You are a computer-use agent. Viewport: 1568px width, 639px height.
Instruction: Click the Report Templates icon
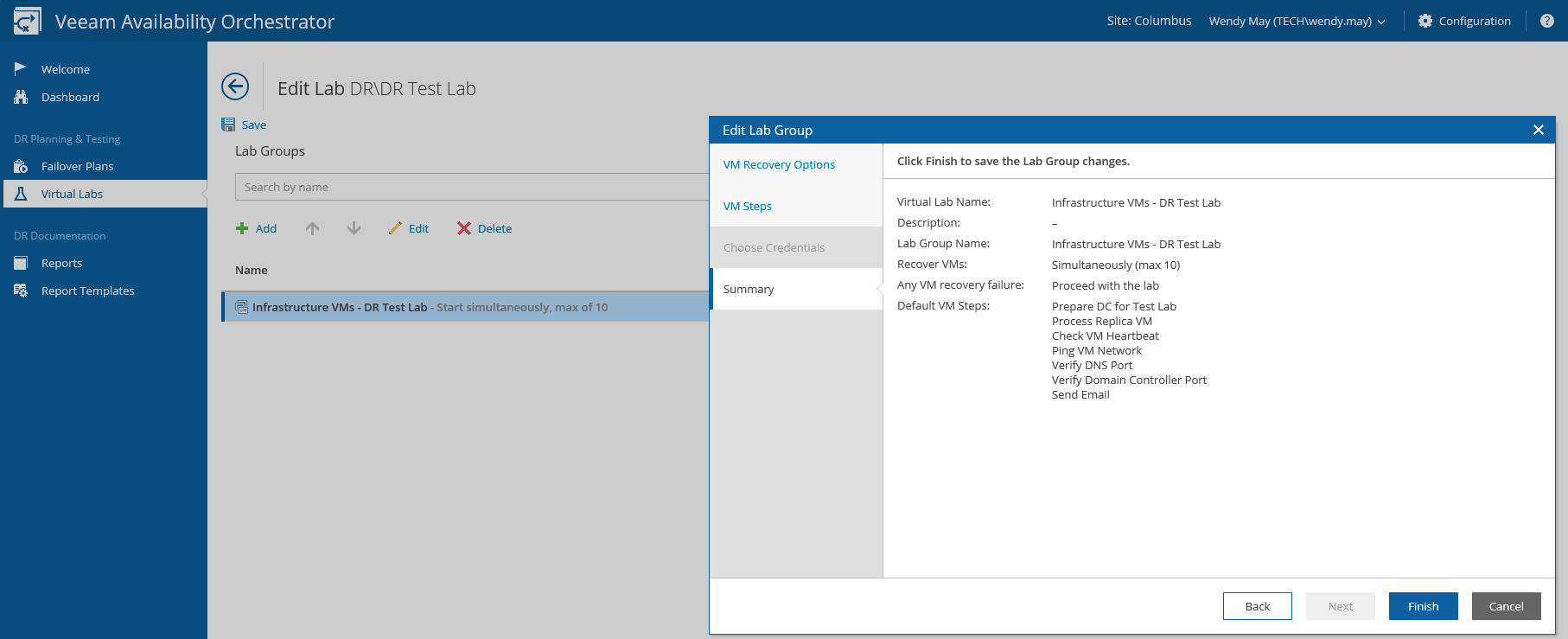[21, 291]
